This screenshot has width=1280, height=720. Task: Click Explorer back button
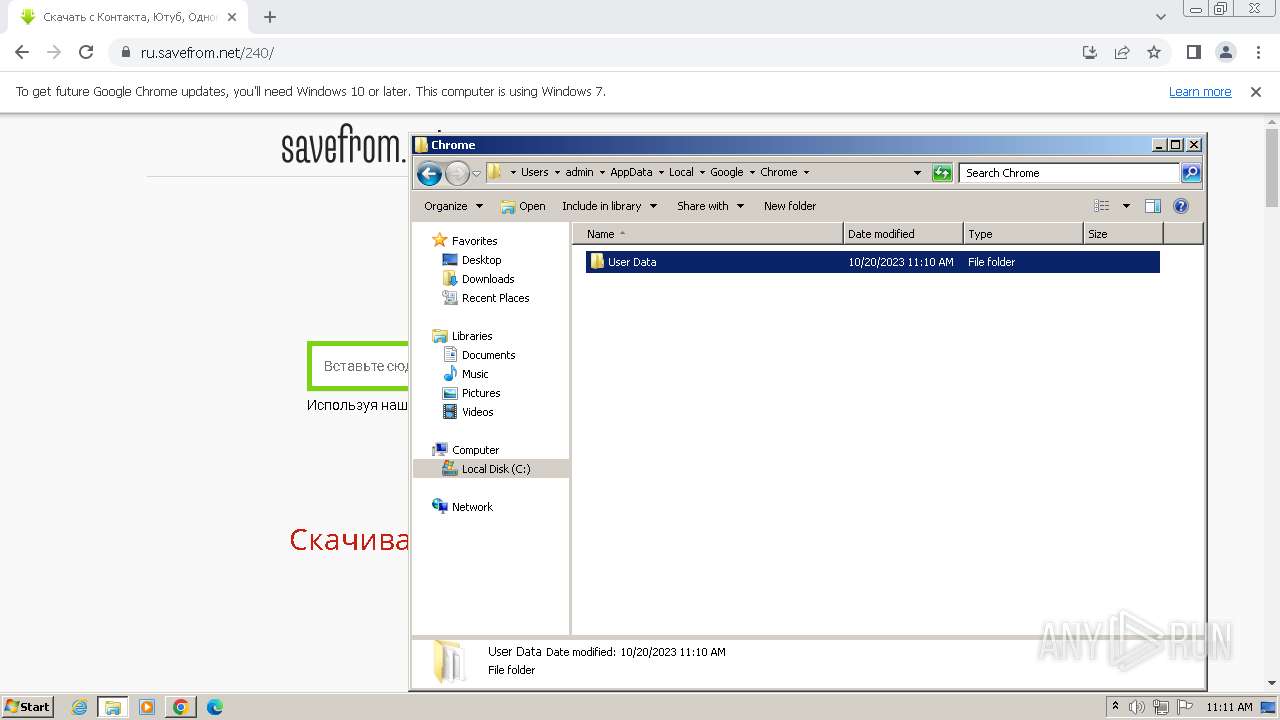pyautogui.click(x=430, y=173)
